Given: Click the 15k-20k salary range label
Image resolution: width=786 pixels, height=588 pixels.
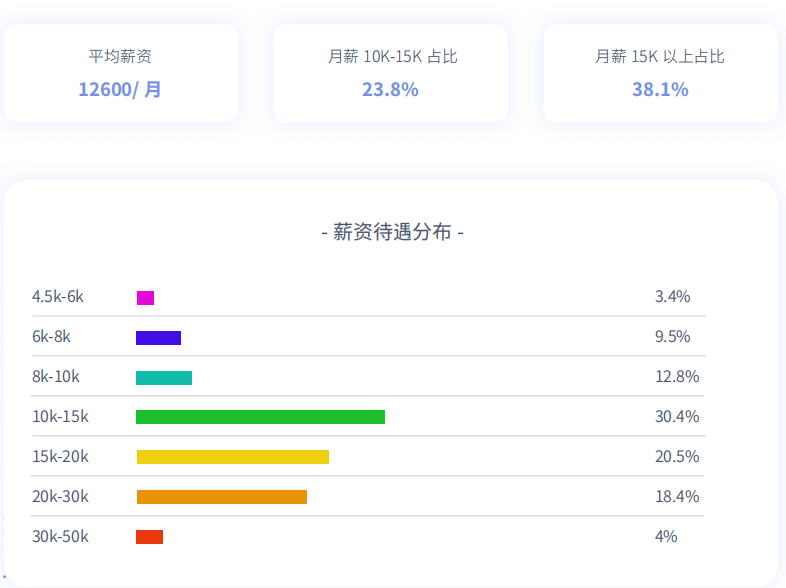Looking at the screenshot, I should 60,457.
